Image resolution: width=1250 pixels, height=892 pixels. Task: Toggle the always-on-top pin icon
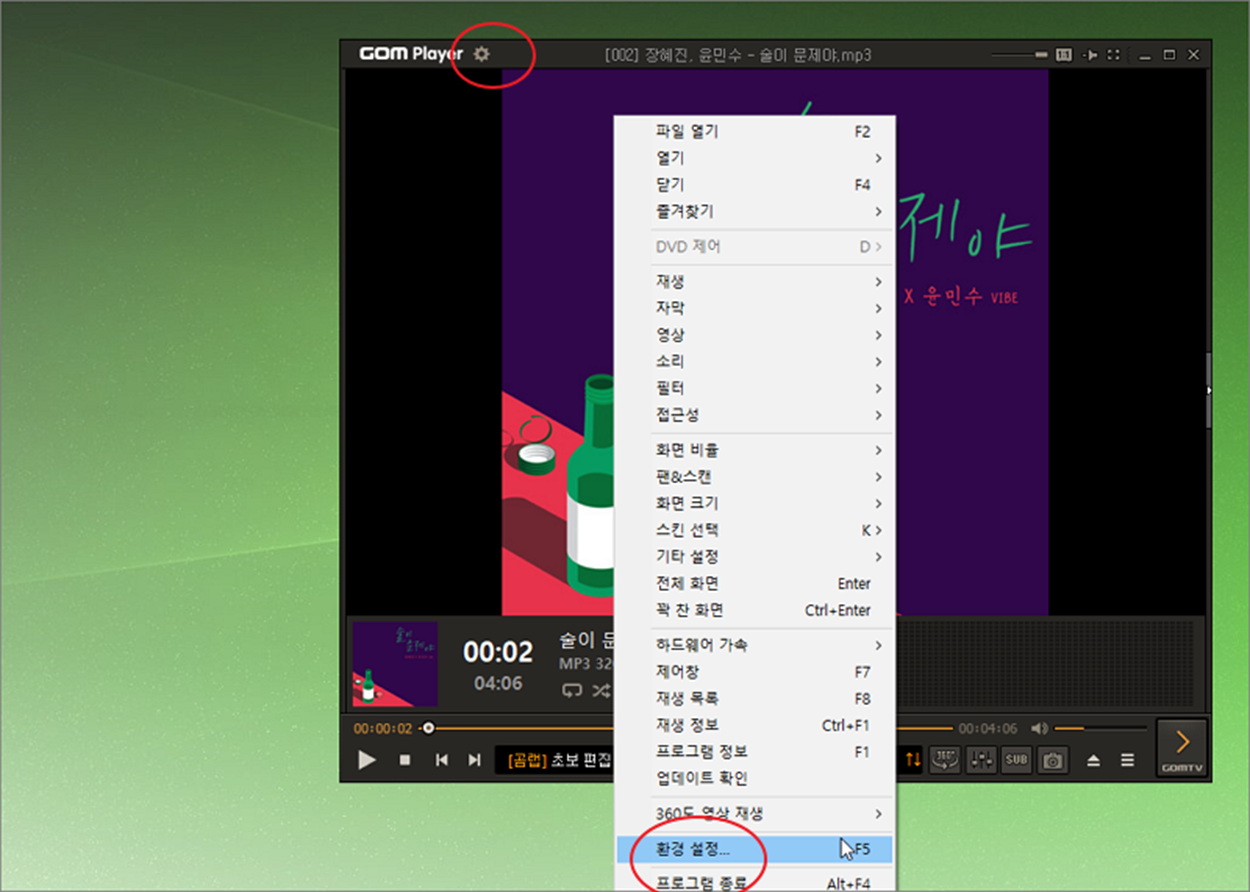pos(1091,54)
